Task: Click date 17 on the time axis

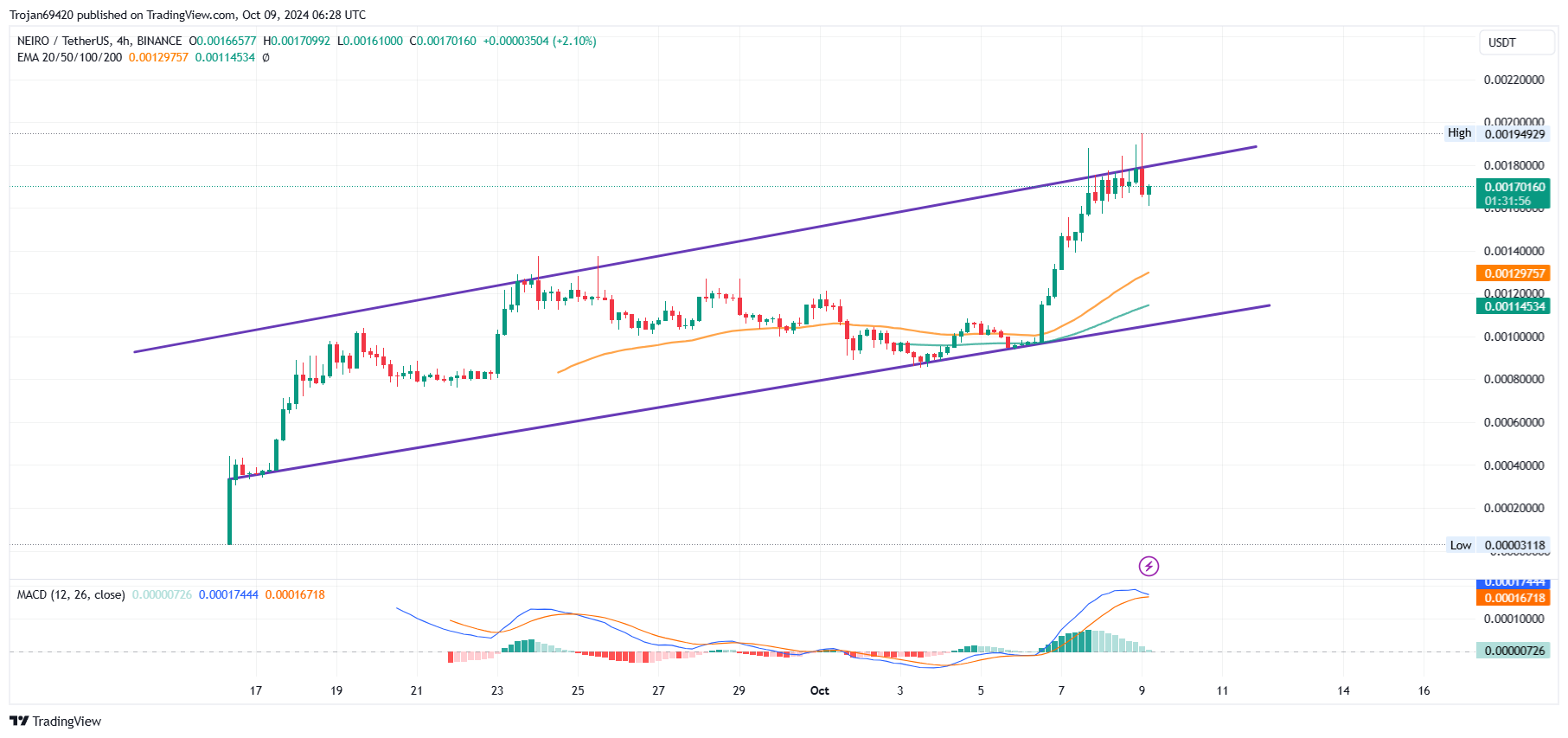Action: click(x=256, y=690)
